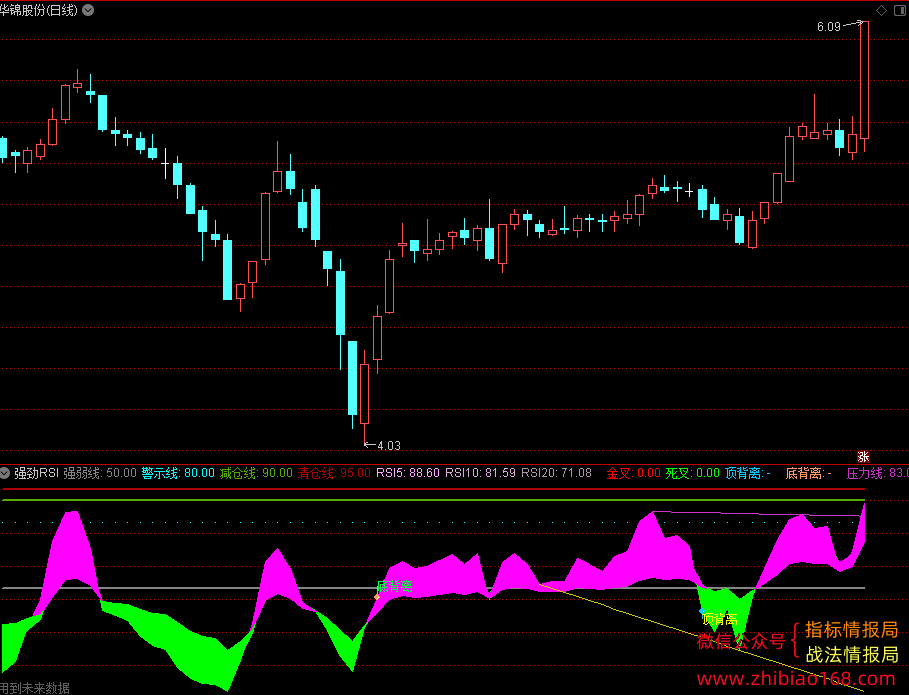This screenshot has width=909, height=695.
Task: Click the orange 底背离 header readout
Action: 809,473
